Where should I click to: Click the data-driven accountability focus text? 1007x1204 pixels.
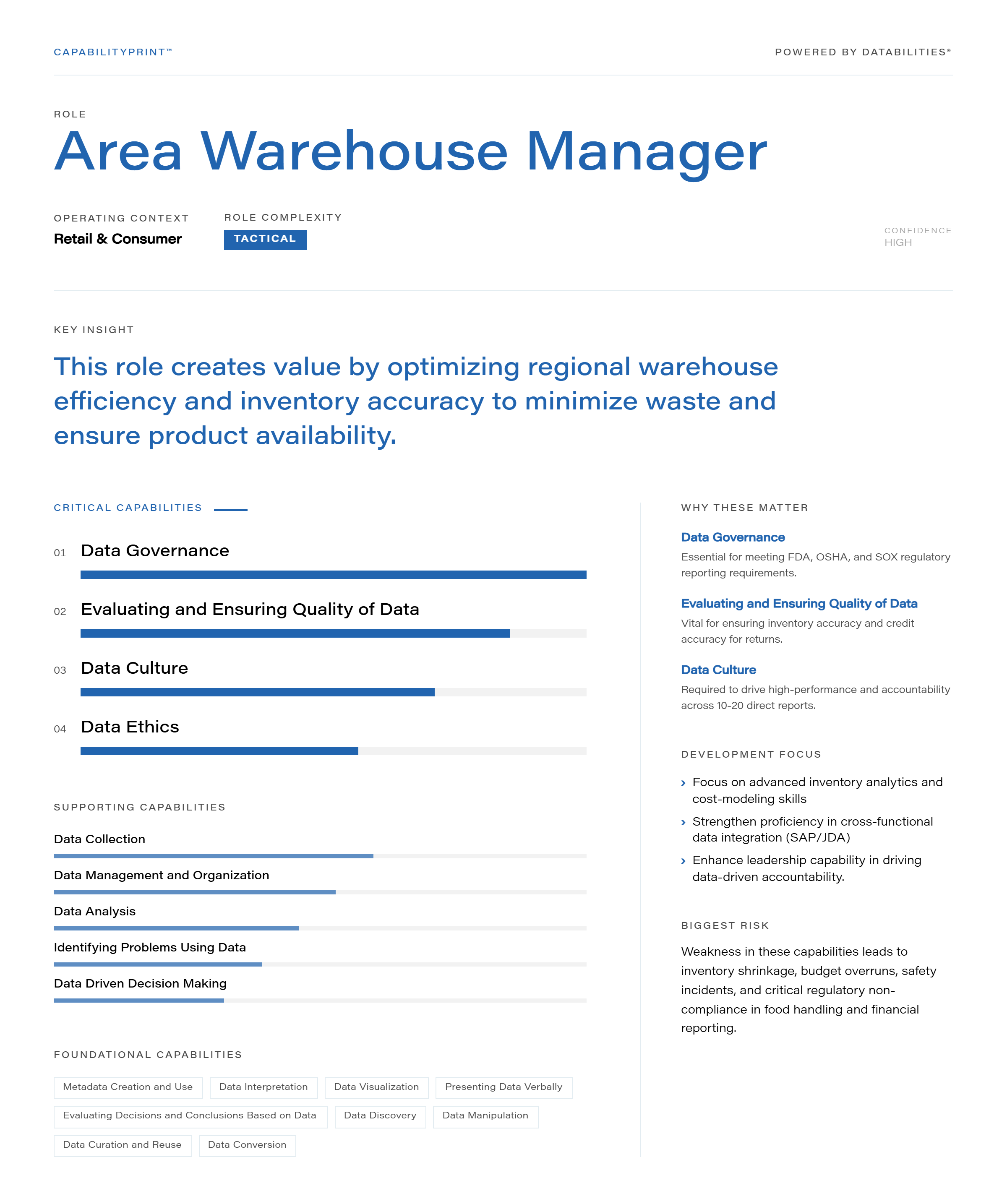807,868
